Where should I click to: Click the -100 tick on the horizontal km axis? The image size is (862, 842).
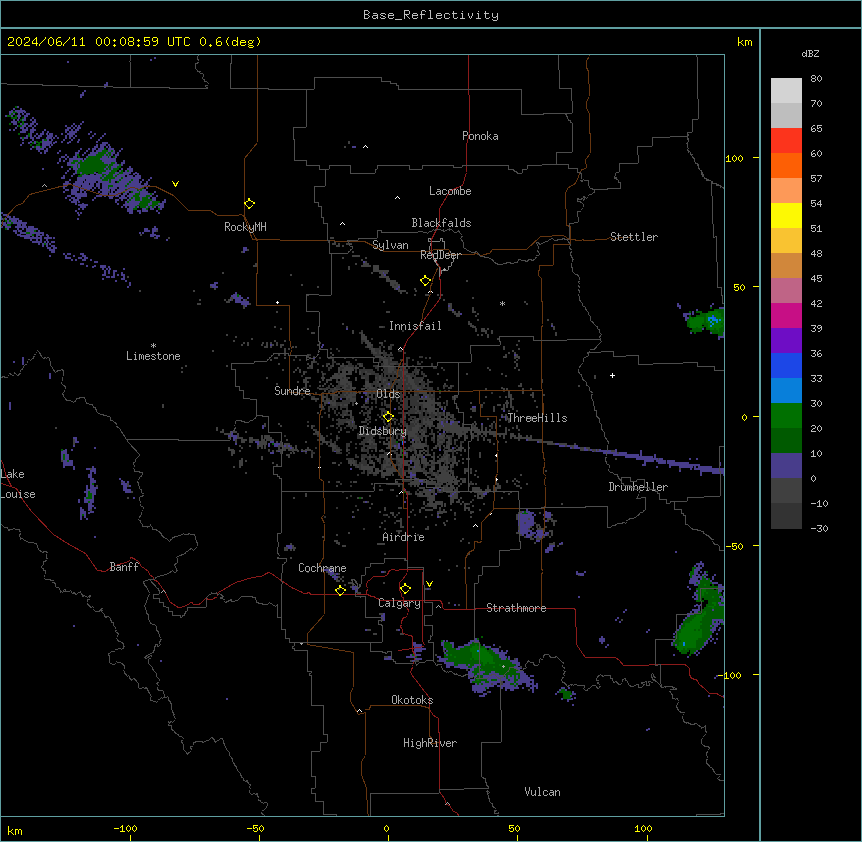pos(125,828)
